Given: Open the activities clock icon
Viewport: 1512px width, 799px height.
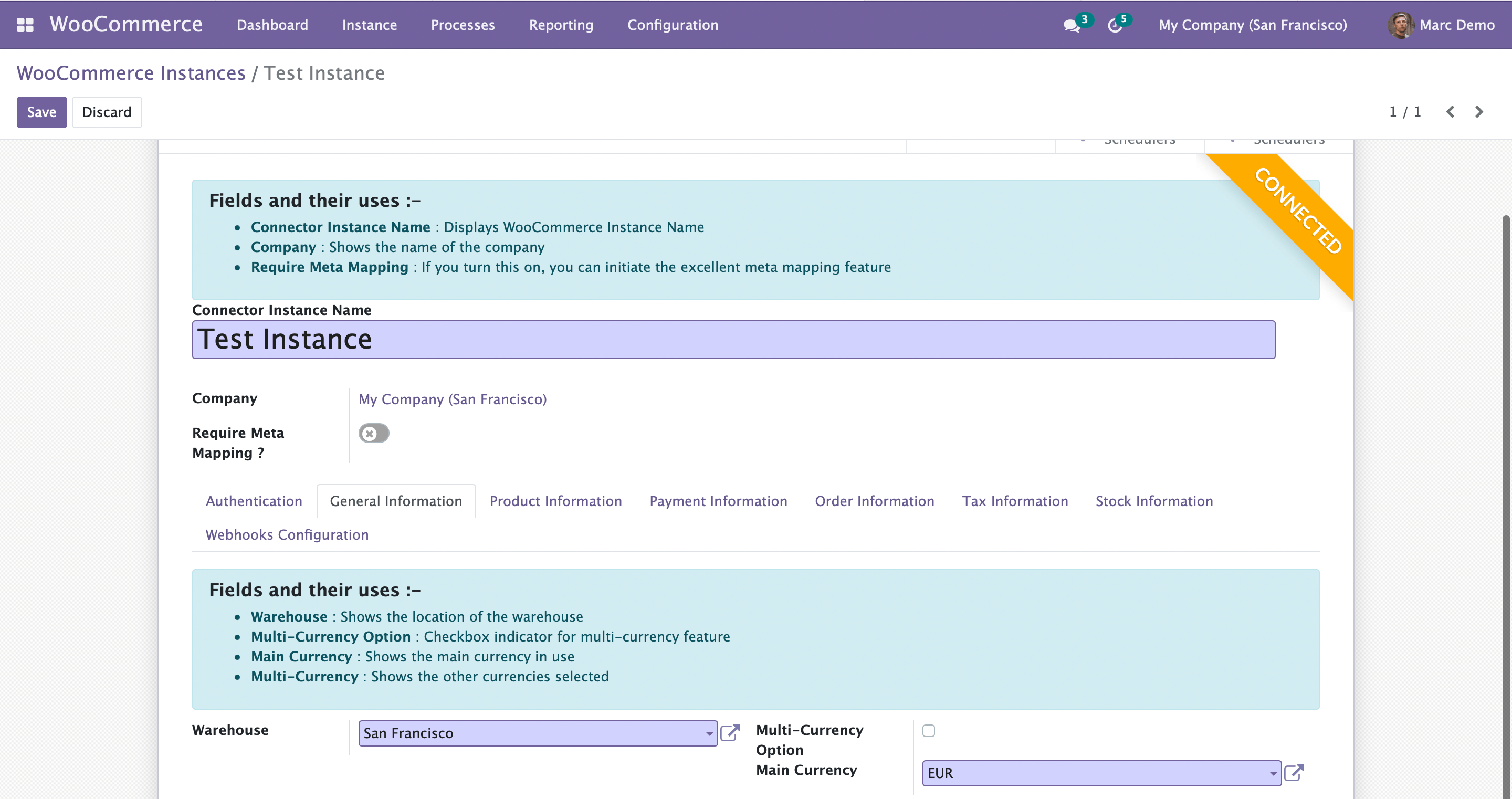Looking at the screenshot, I should (1114, 25).
